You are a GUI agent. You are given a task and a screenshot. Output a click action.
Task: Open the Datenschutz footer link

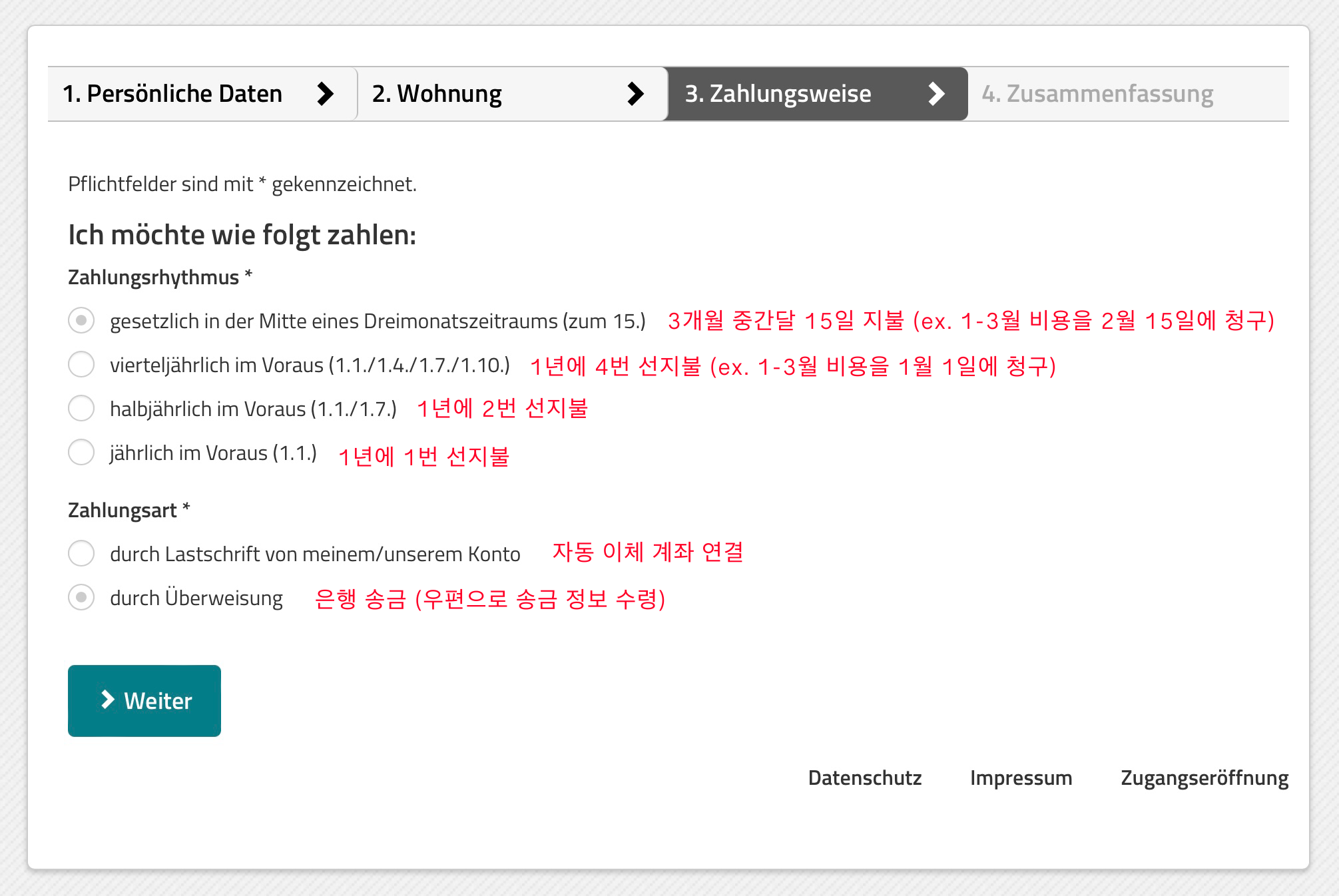coord(864,778)
